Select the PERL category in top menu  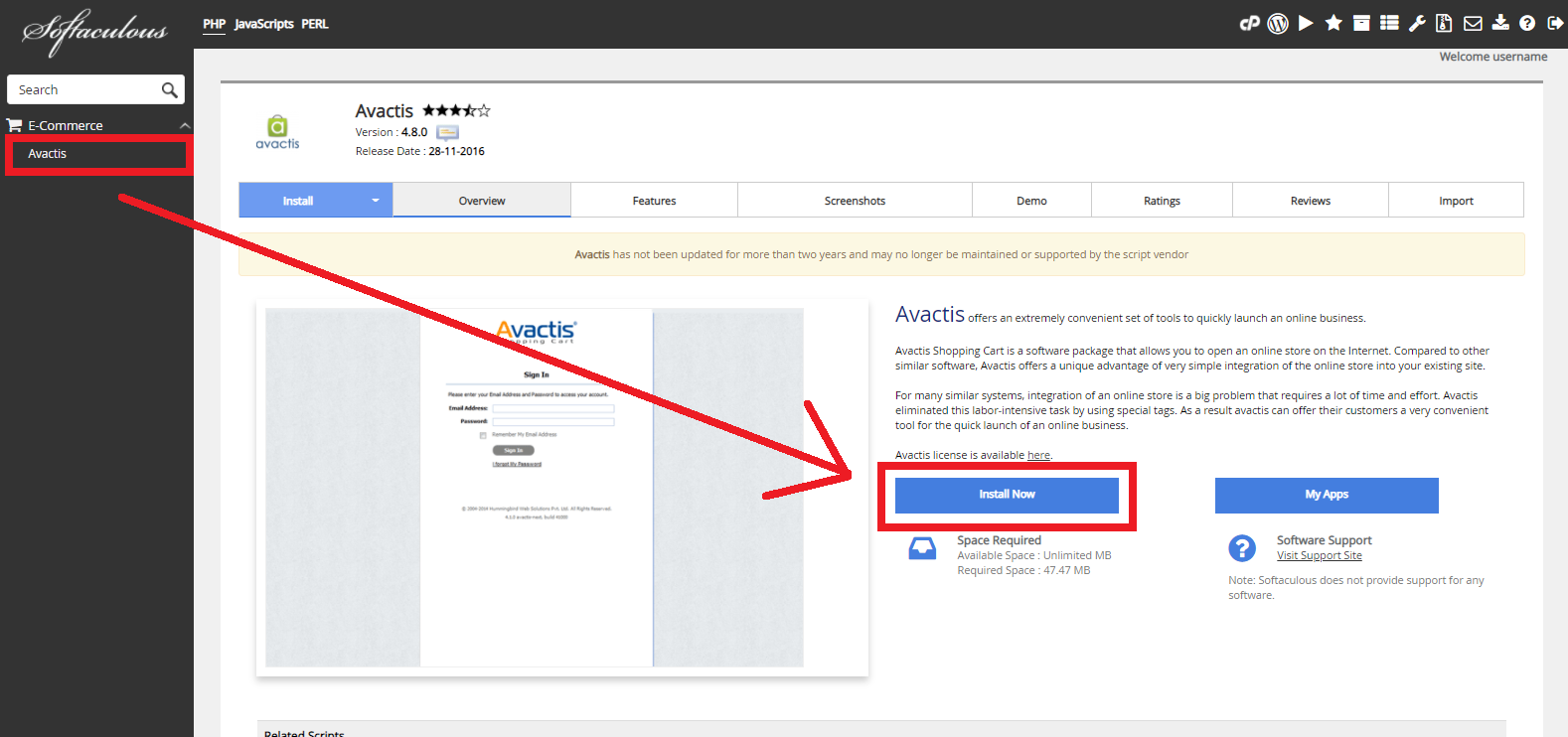pyautogui.click(x=315, y=24)
